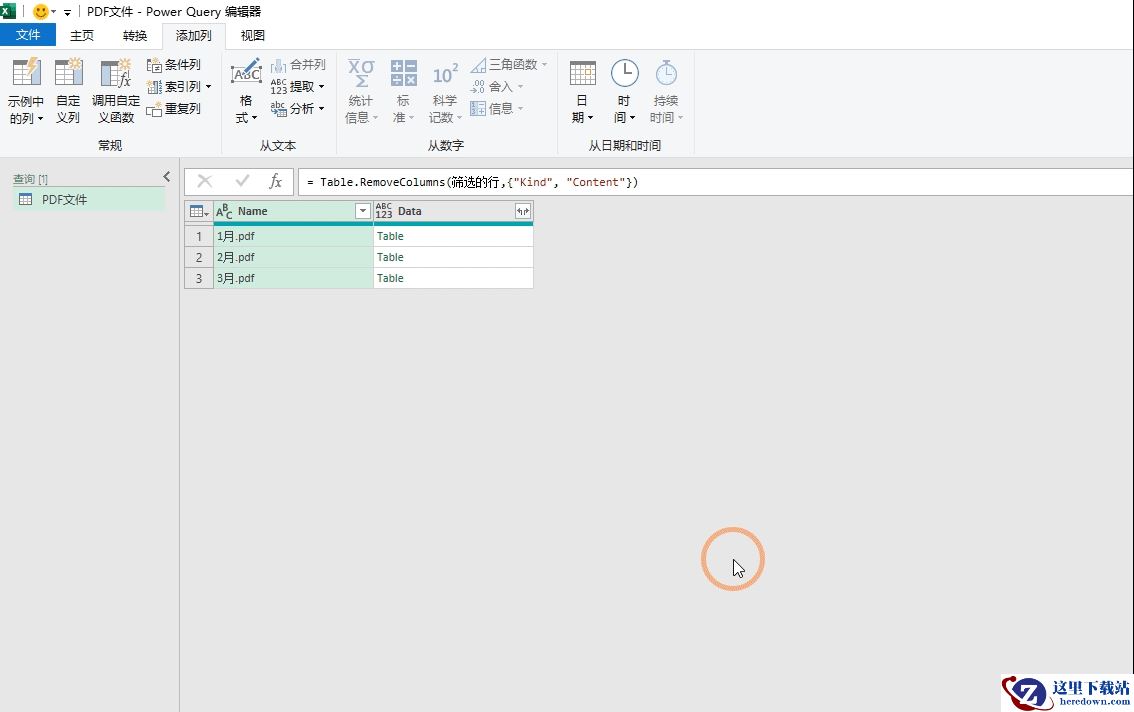This screenshot has width=1134, height=712.
Task: Open the 提取 dropdown
Action: coord(297,87)
